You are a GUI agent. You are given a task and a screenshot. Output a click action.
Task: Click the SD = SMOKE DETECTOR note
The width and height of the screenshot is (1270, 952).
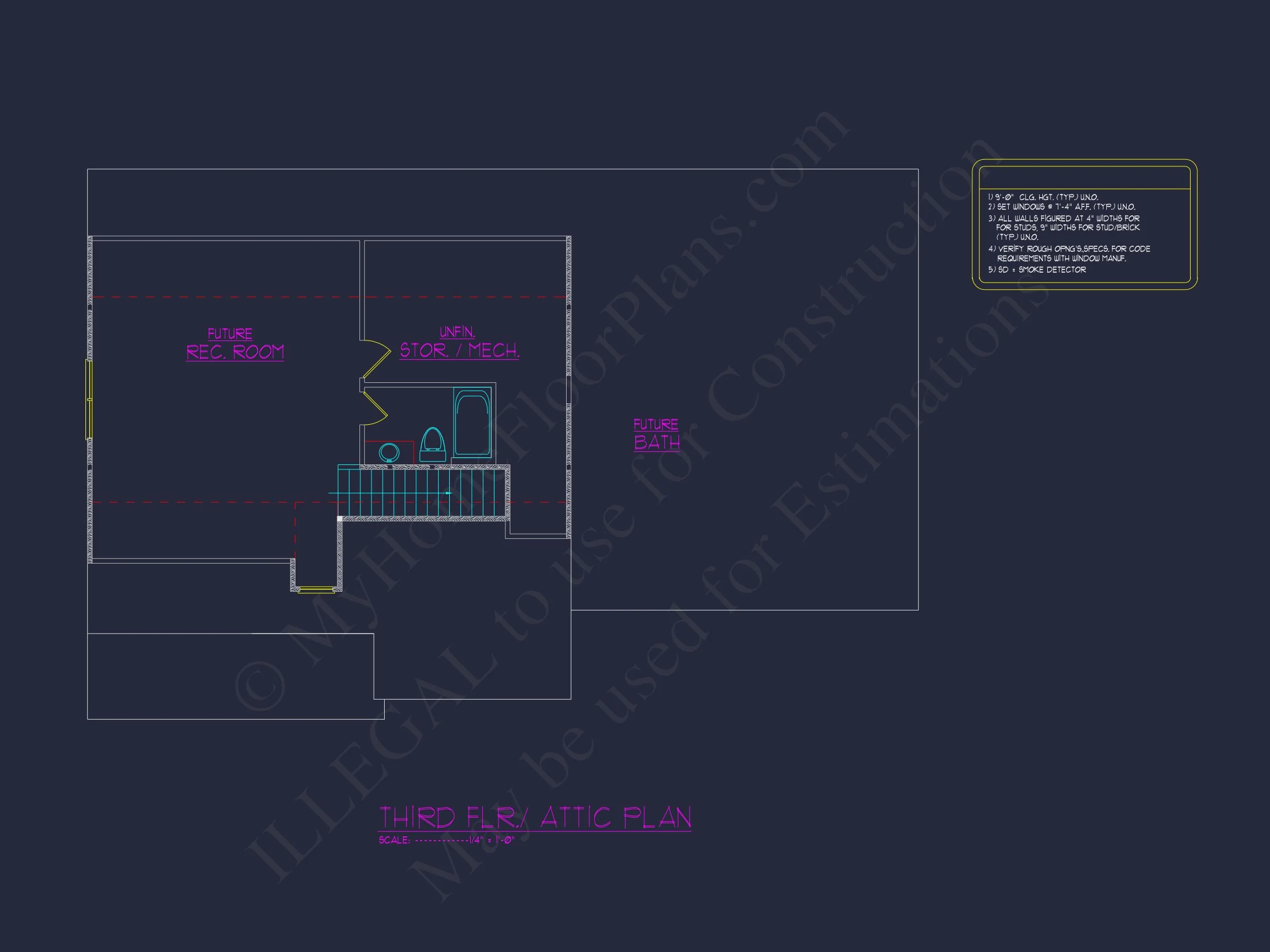click(1037, 270)
